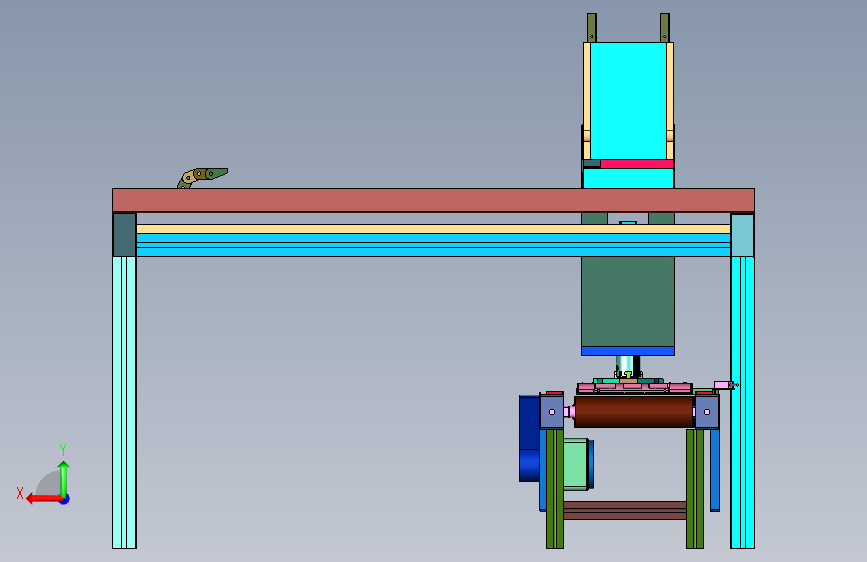Click the left olive post atop the cyan box
This screenshot has height=562, width=867.
click(592, 28)
